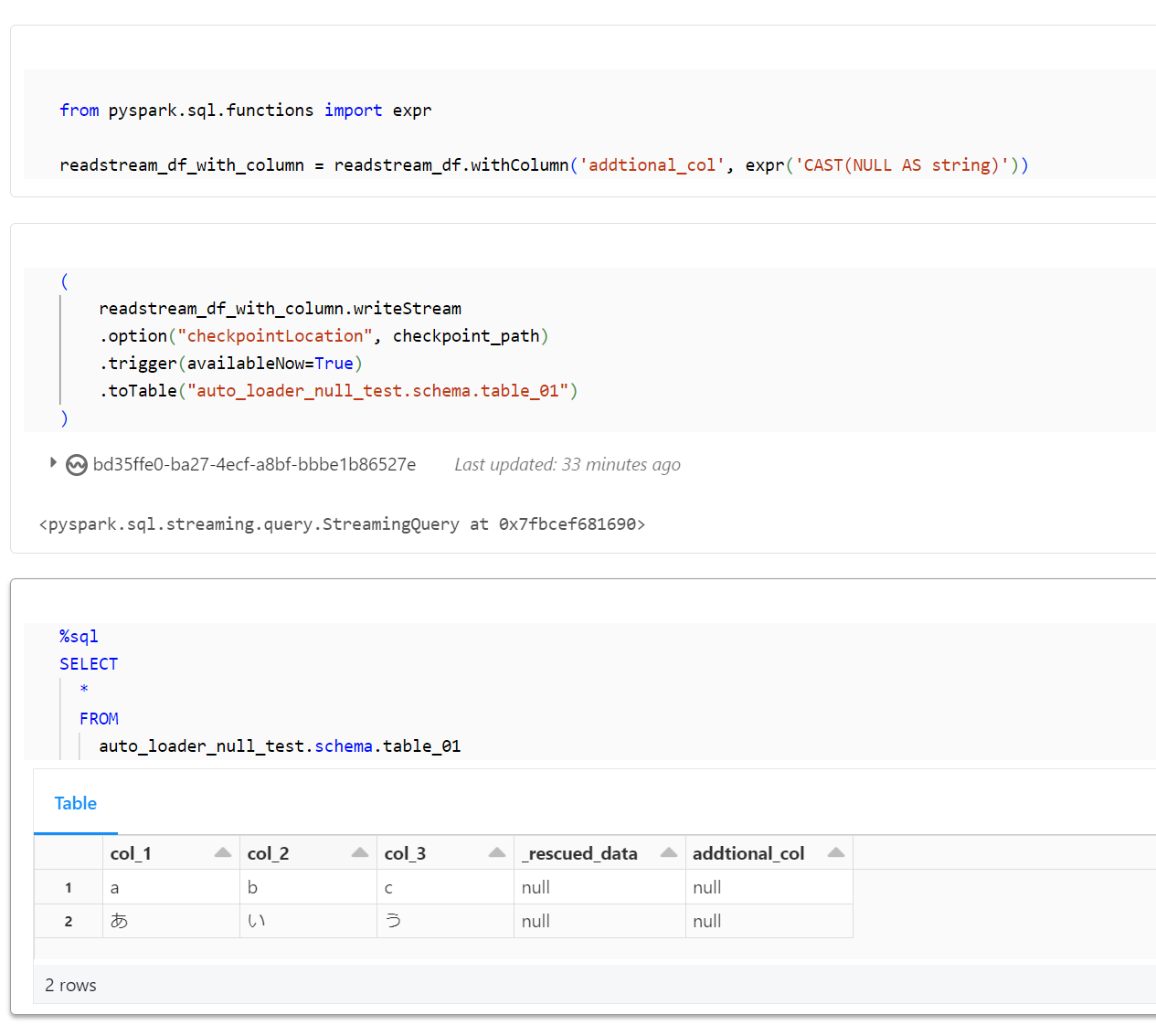Sort by _rescued_data column arrow
Viewport: 1156px width, 1036px height.
669,852
